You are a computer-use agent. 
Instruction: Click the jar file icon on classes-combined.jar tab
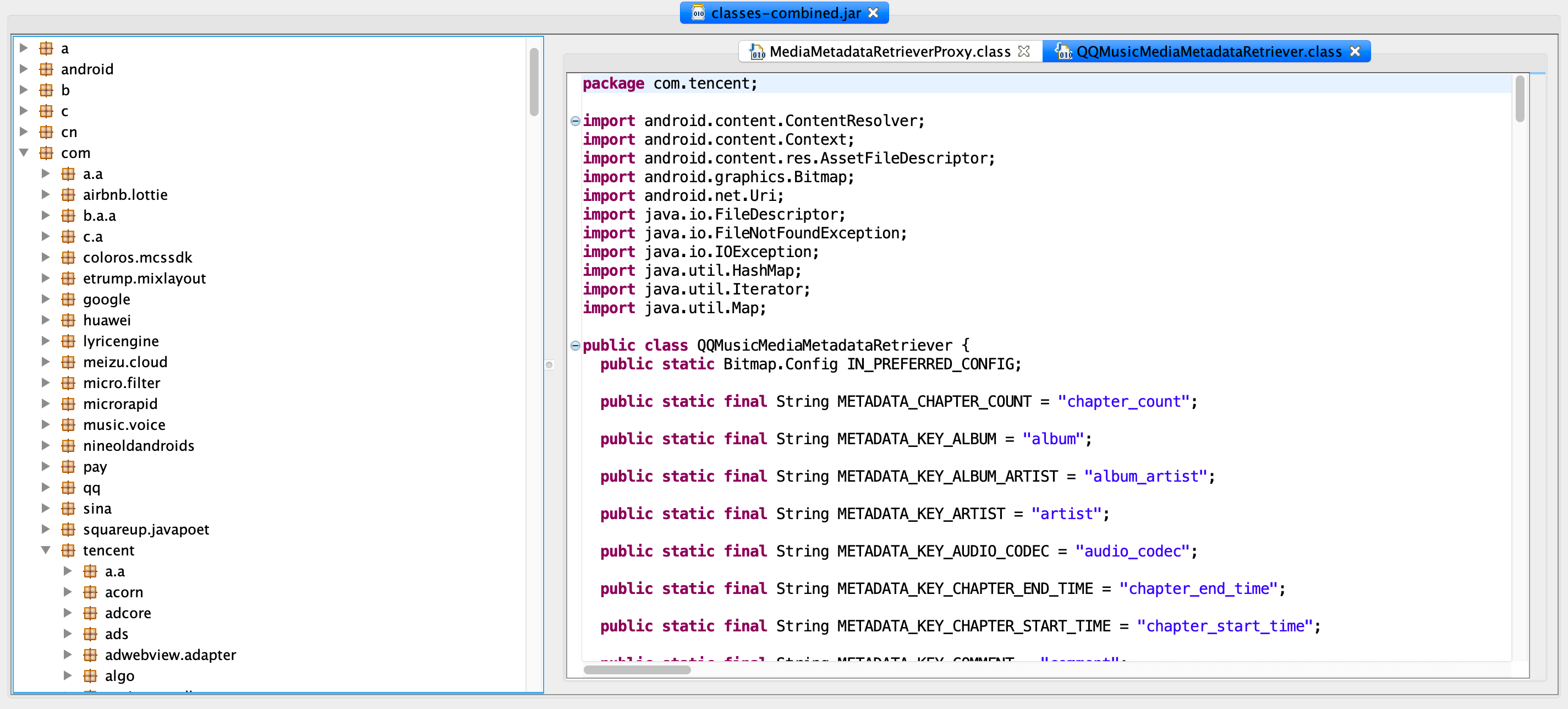(698, 13)
